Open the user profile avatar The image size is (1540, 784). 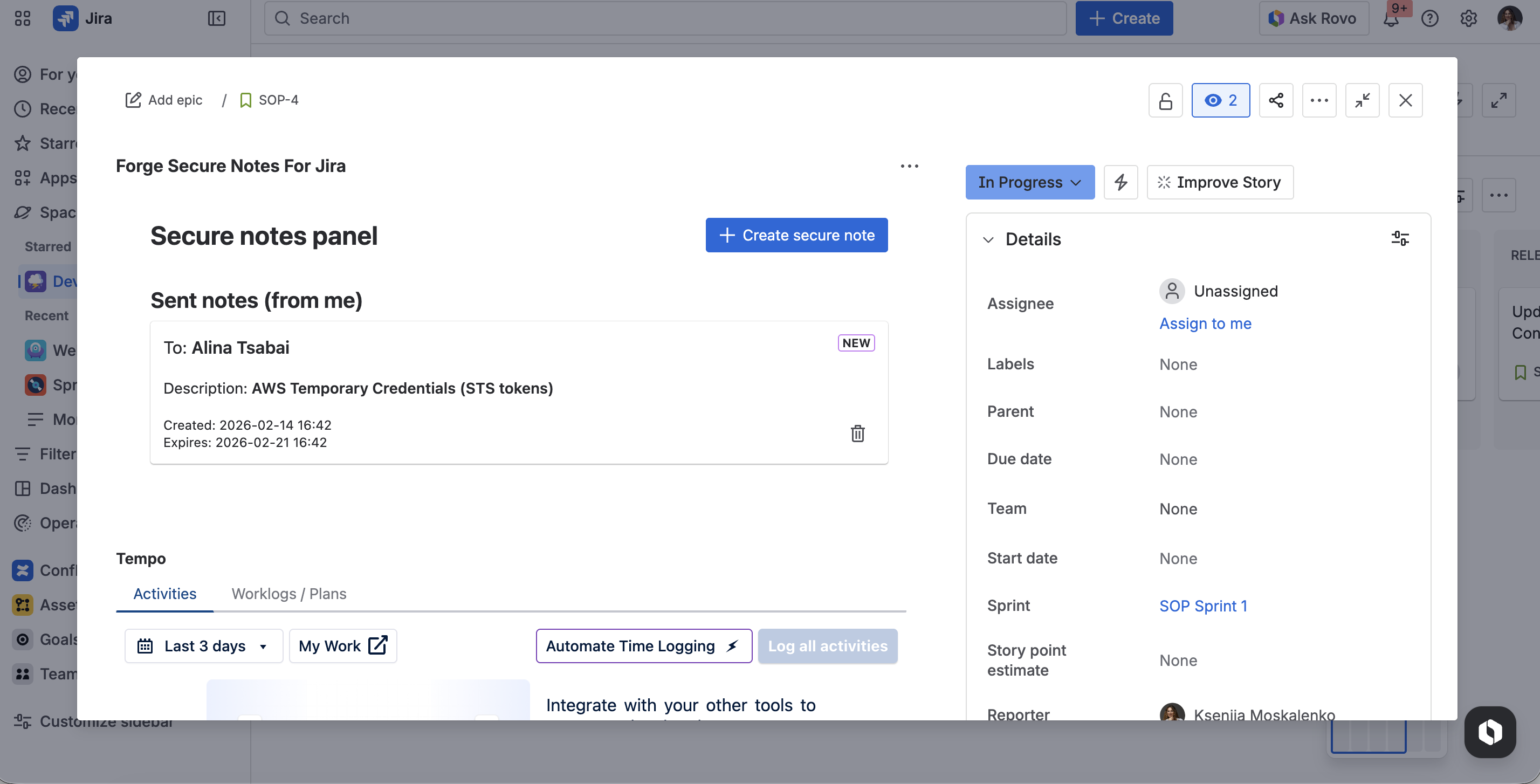tap(1509, 18)
